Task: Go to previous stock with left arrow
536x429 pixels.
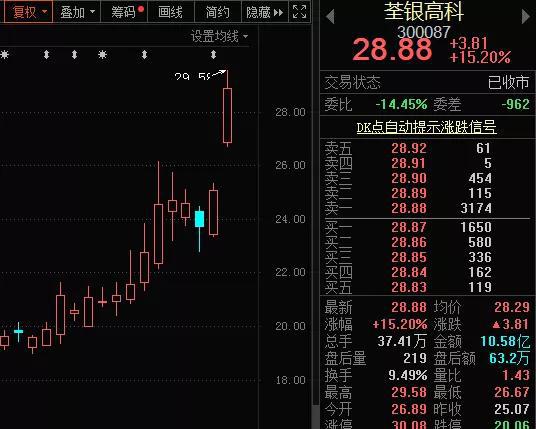Action: [x=330, y=16]
